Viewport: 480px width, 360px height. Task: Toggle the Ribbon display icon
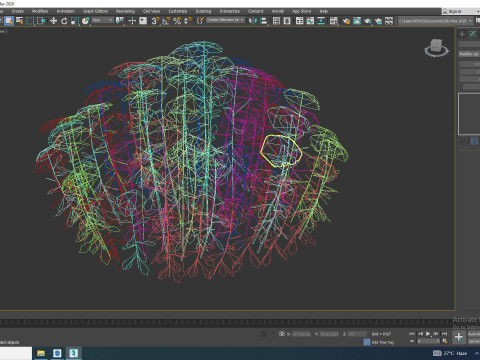point(300,21)
